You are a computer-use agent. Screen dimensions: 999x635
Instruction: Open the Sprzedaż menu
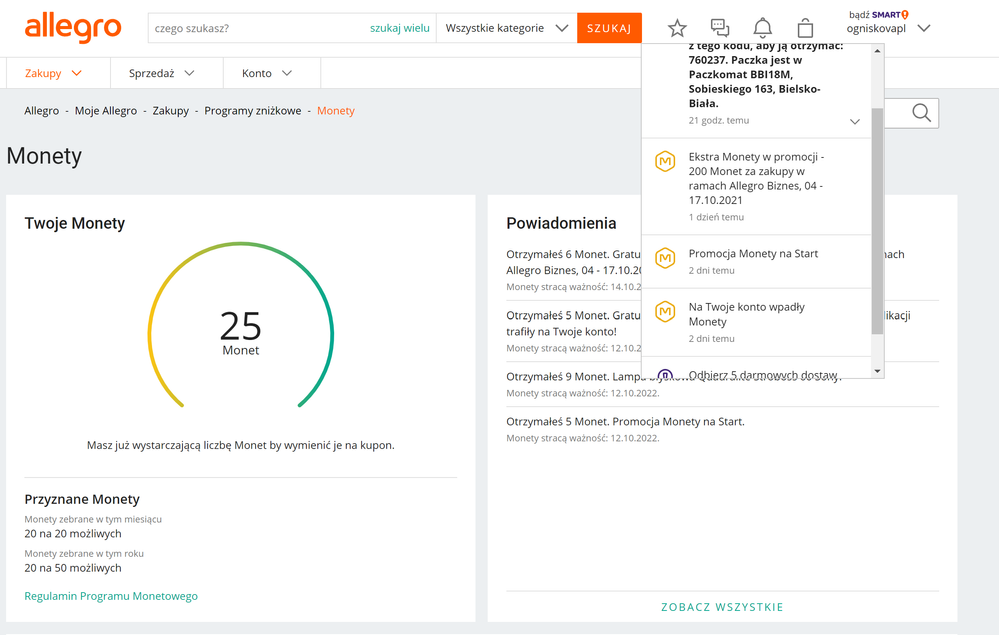tap(161, 73)
